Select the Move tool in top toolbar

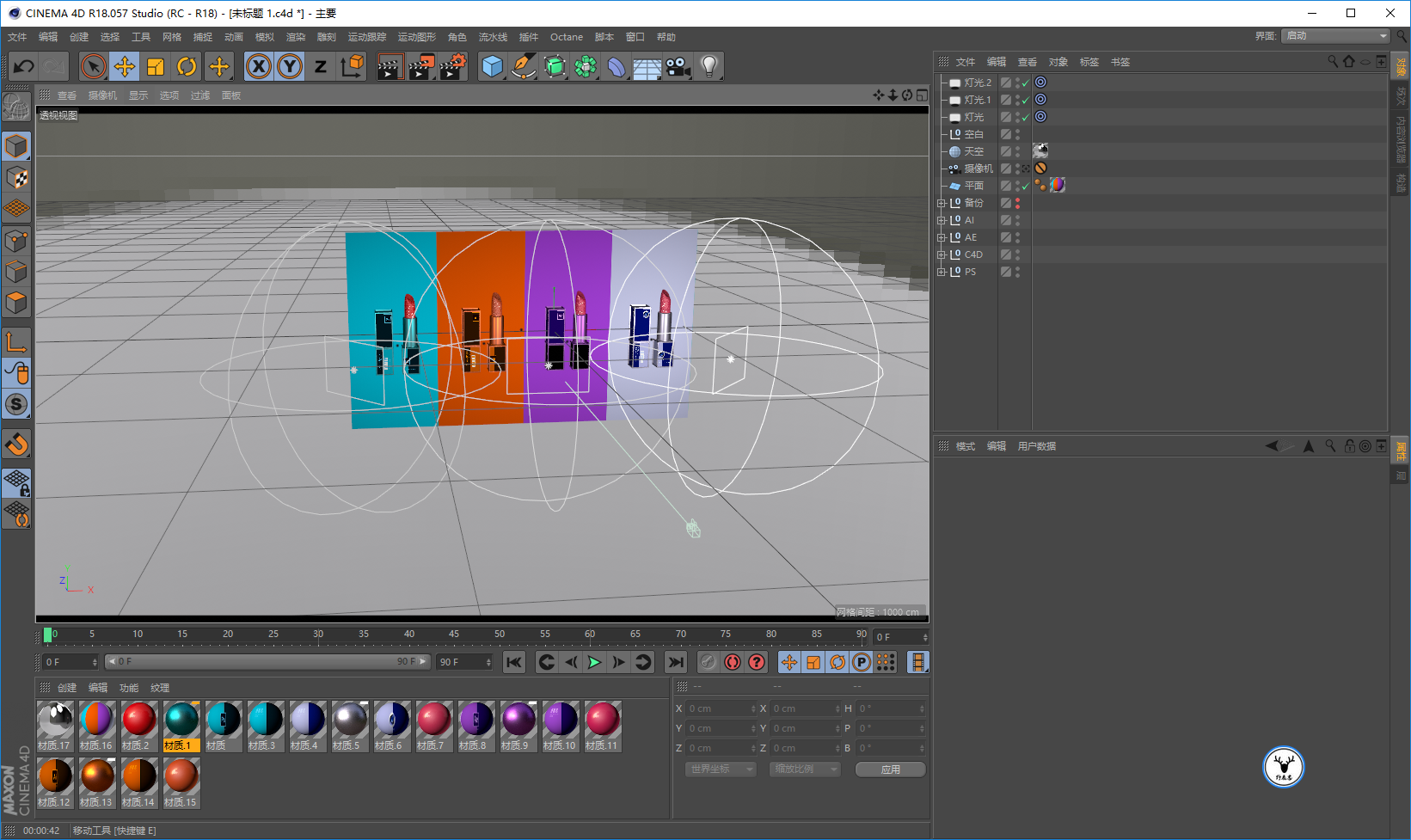tap(125, 66)
